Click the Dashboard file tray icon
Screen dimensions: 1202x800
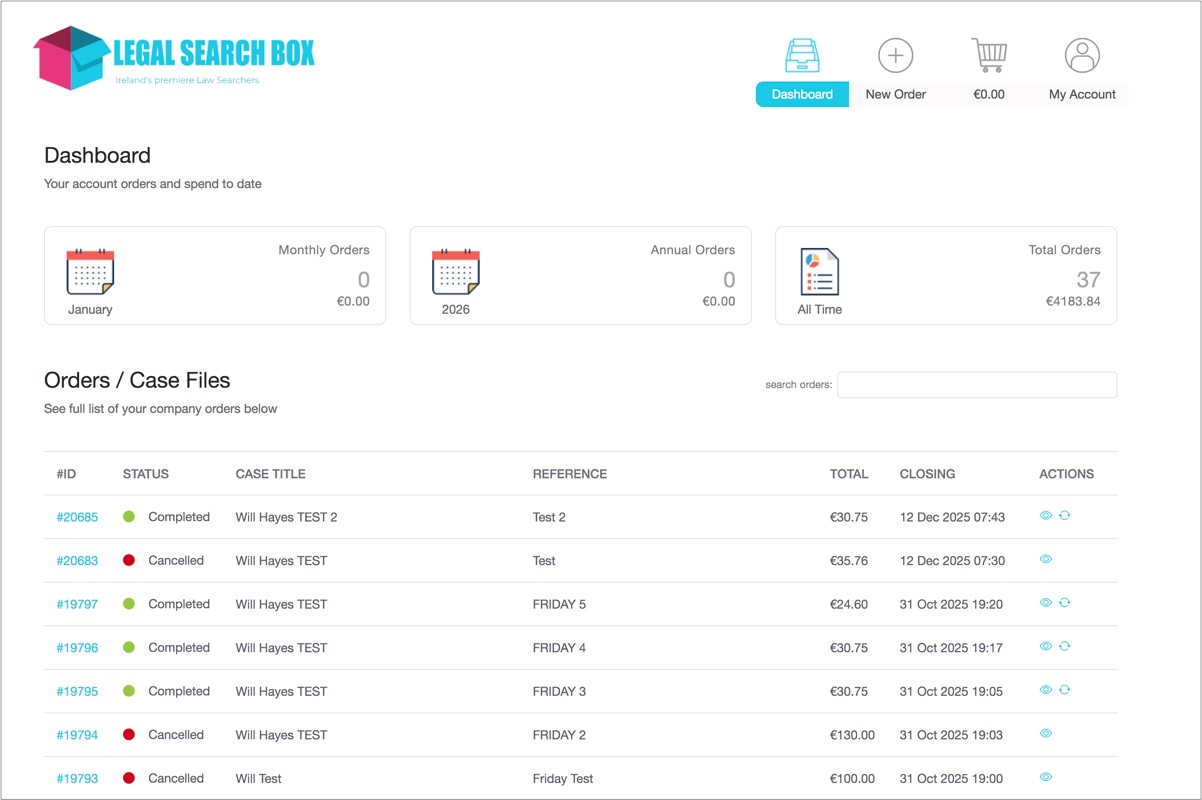point(802,55)
